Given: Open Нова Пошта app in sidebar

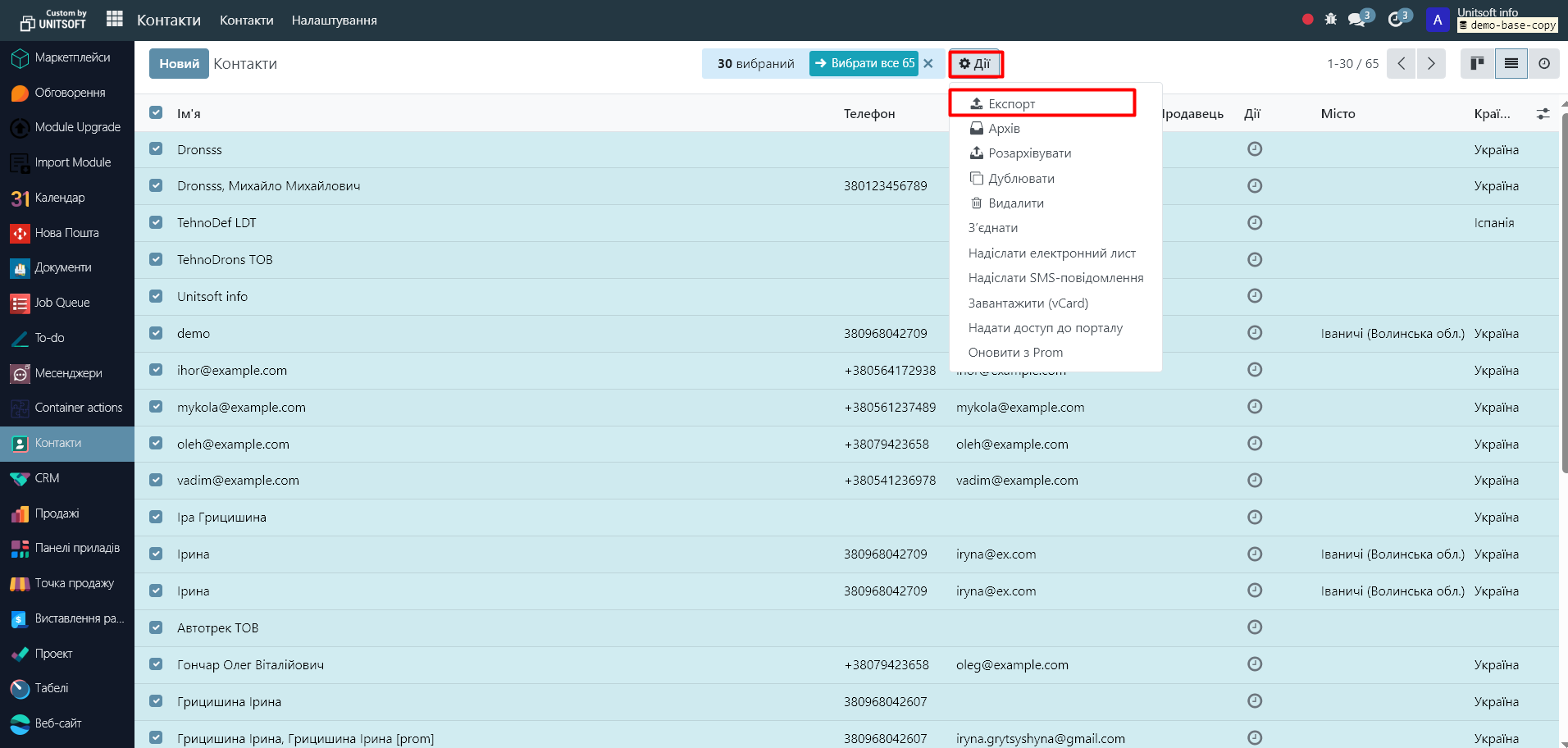Looking at the screenshot, I should click(x=66, y=233).
